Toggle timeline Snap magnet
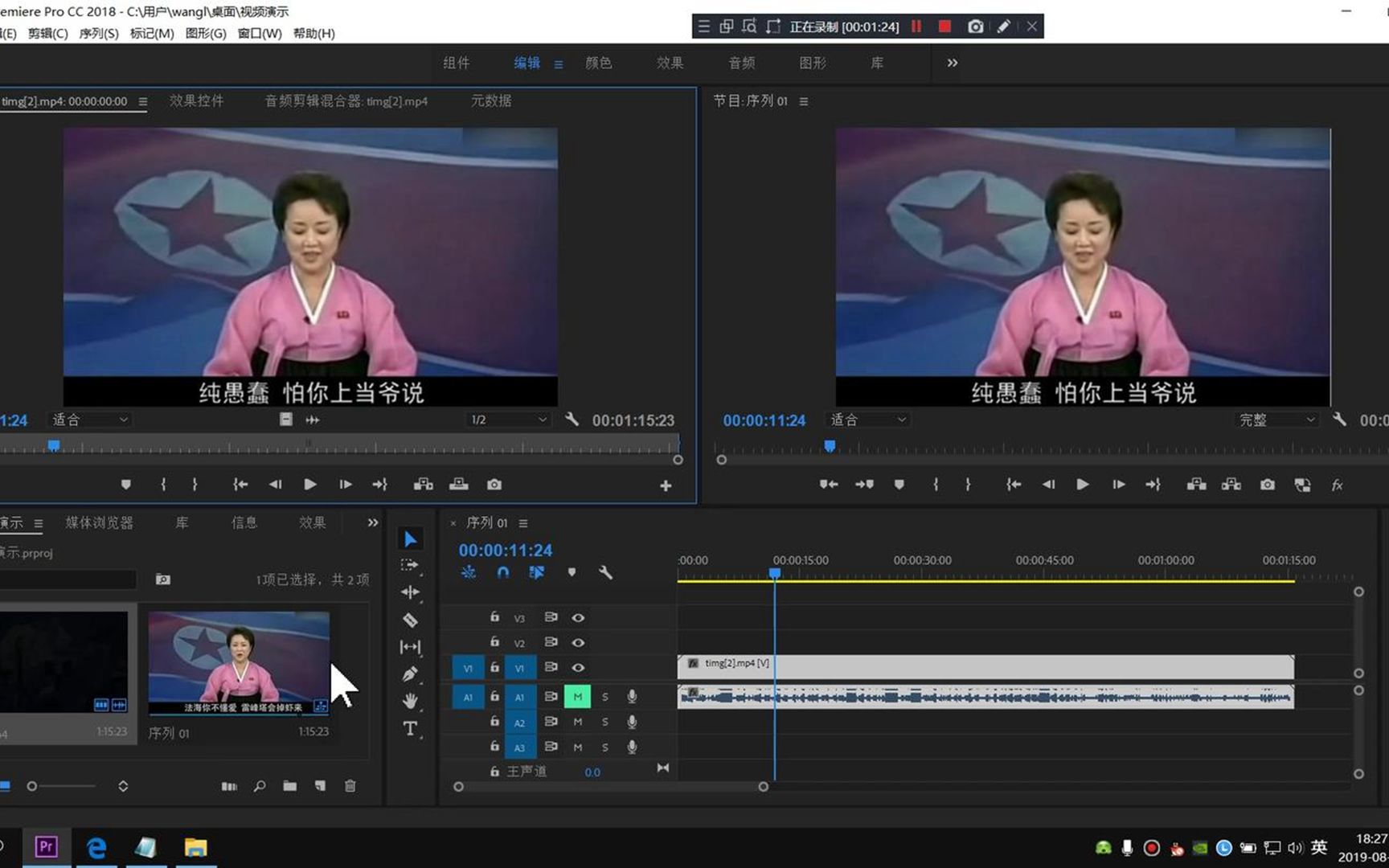 [503, 572]
